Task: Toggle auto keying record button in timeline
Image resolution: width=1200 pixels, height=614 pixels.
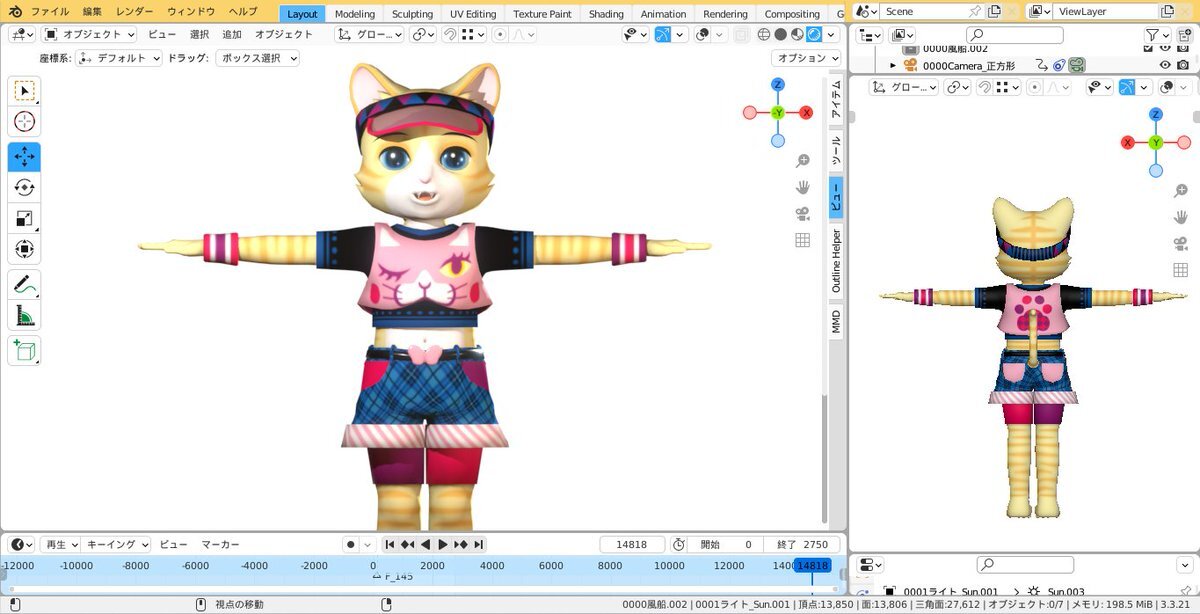Action: click(350, 545)
